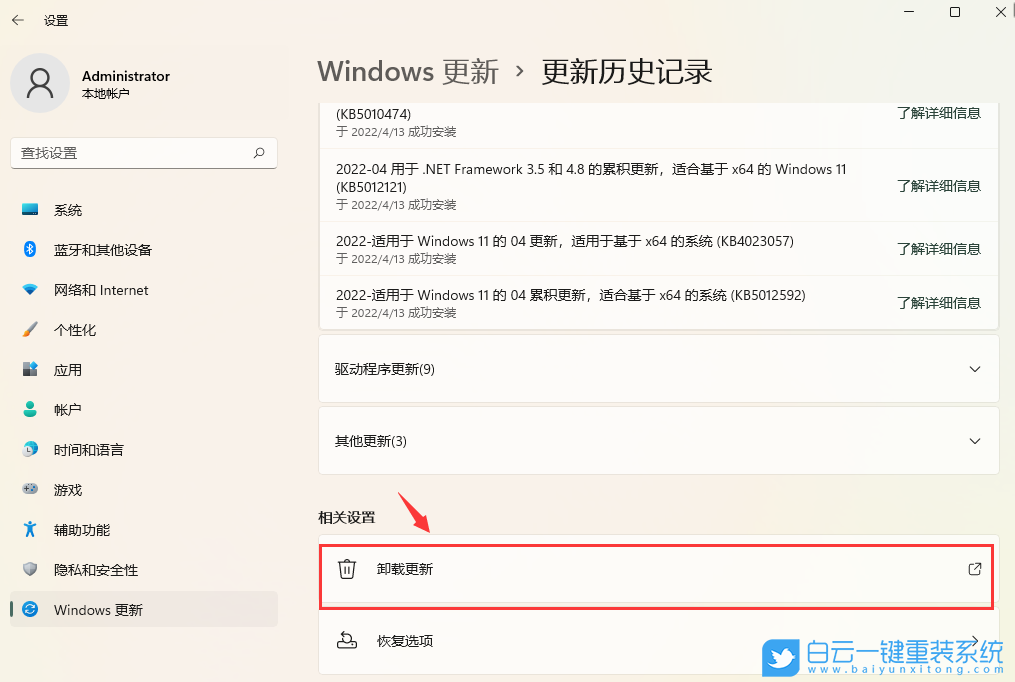Click the external-link icon on 卸载更新 row
Image resolution: width=1015 pixels, height=682 pixels.
pyautogui.click(x=974, y=568)
